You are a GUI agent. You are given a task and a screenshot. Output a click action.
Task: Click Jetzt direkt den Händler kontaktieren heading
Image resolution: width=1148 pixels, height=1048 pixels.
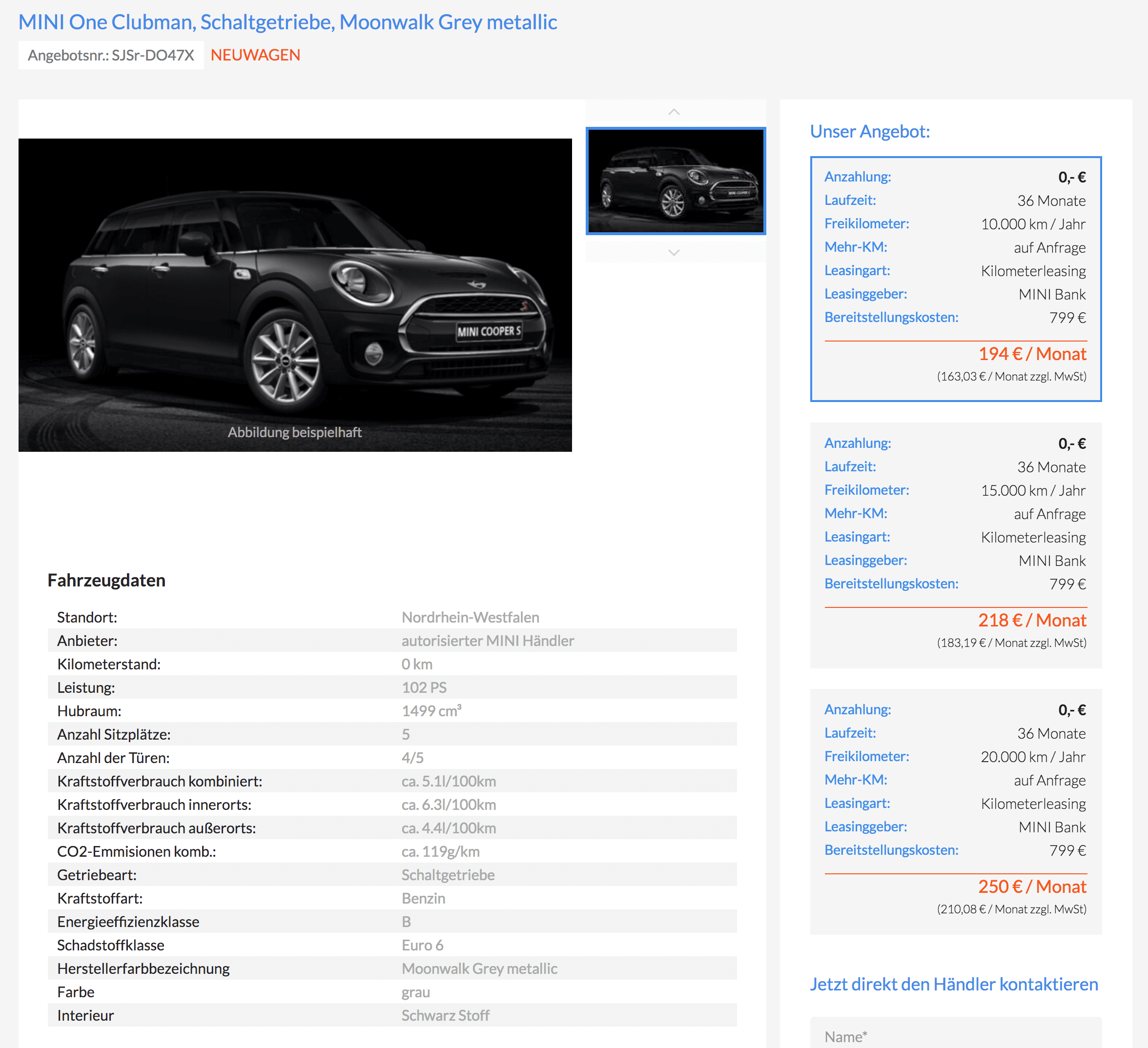coord(954,984)
